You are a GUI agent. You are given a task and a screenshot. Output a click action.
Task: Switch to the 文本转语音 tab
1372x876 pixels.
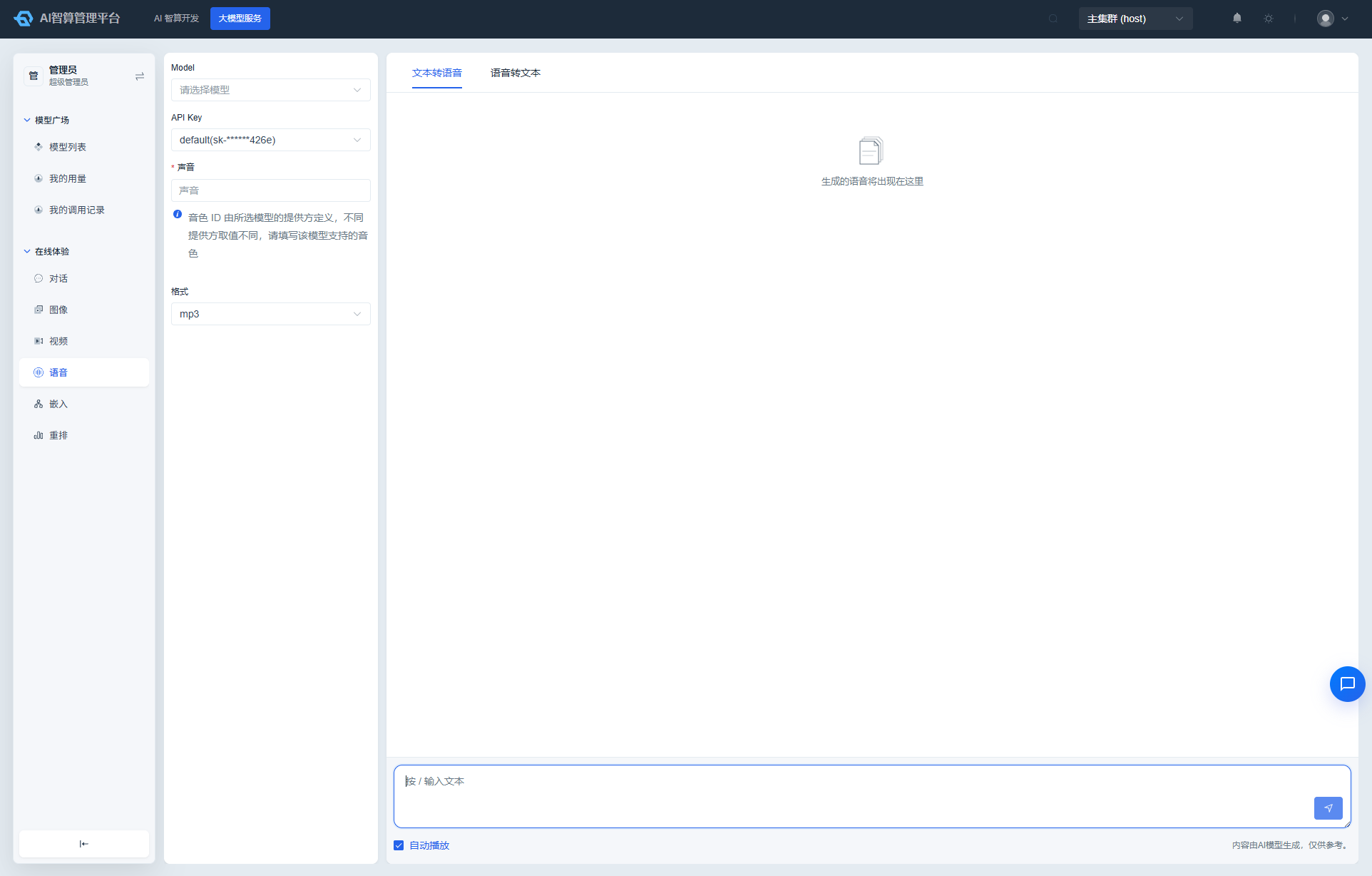437,73
